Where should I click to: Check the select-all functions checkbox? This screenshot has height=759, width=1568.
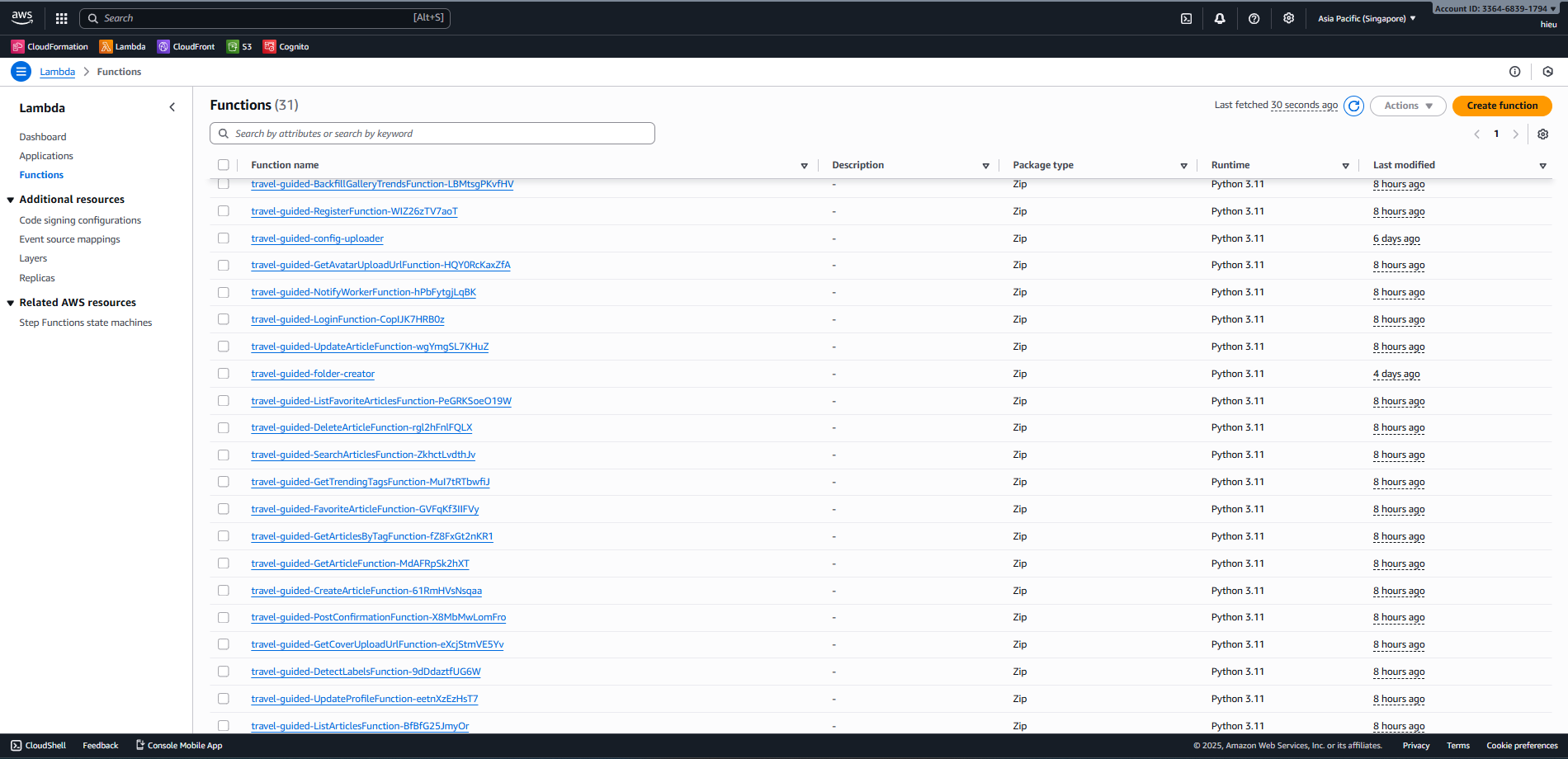click(224, 164)
